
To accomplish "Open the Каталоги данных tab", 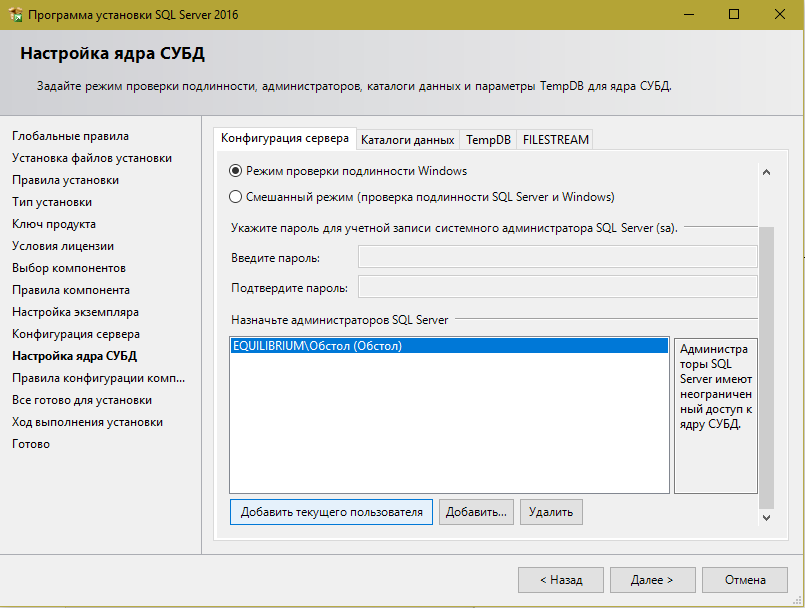I will [408, 140].
